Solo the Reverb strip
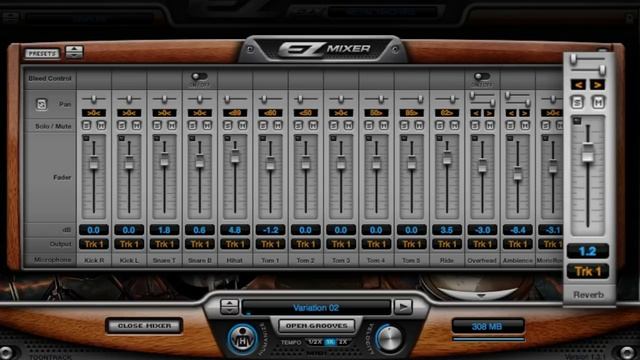The height and width of the screenshot is (360, 640). pyautogui.click(x=578, y=102)
